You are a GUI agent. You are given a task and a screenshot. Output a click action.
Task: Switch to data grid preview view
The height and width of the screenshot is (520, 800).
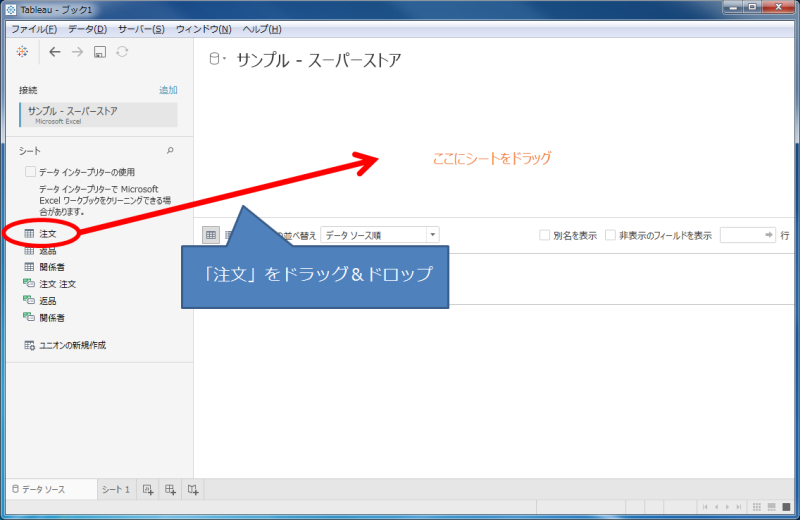[x=211, y=235]
